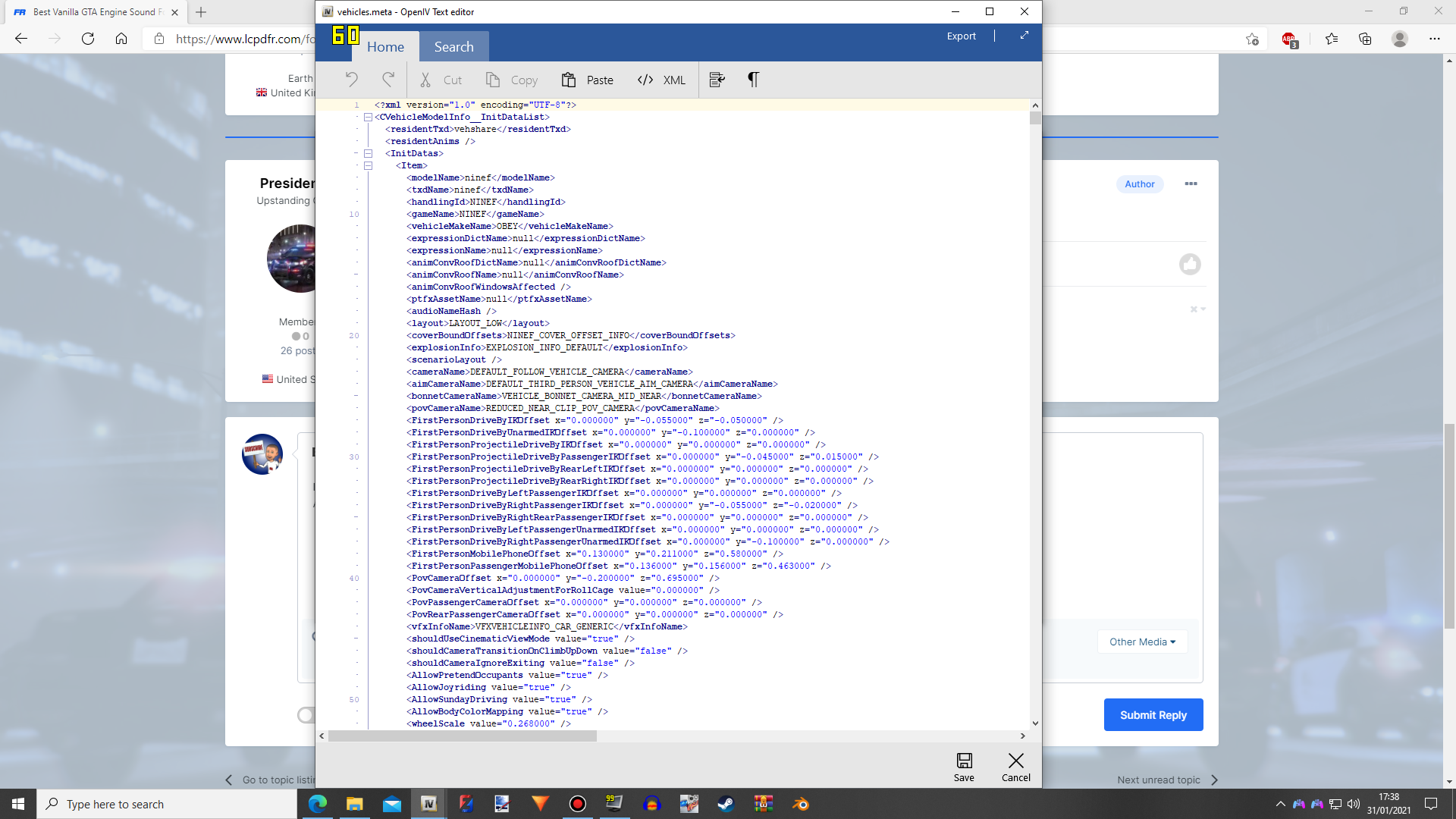Select the Home ribbon tab
Viewport: 1456px width, 819px height.
[385, 47]
